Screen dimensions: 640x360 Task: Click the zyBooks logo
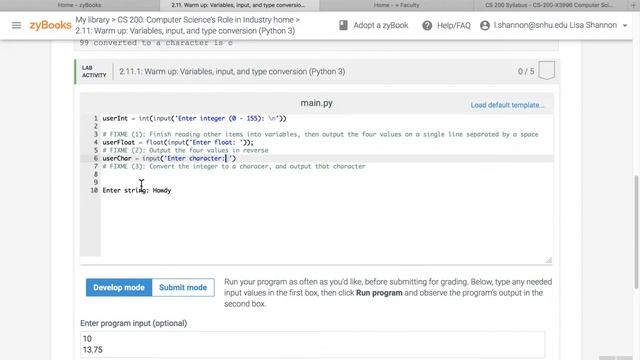tap(50, 25)
